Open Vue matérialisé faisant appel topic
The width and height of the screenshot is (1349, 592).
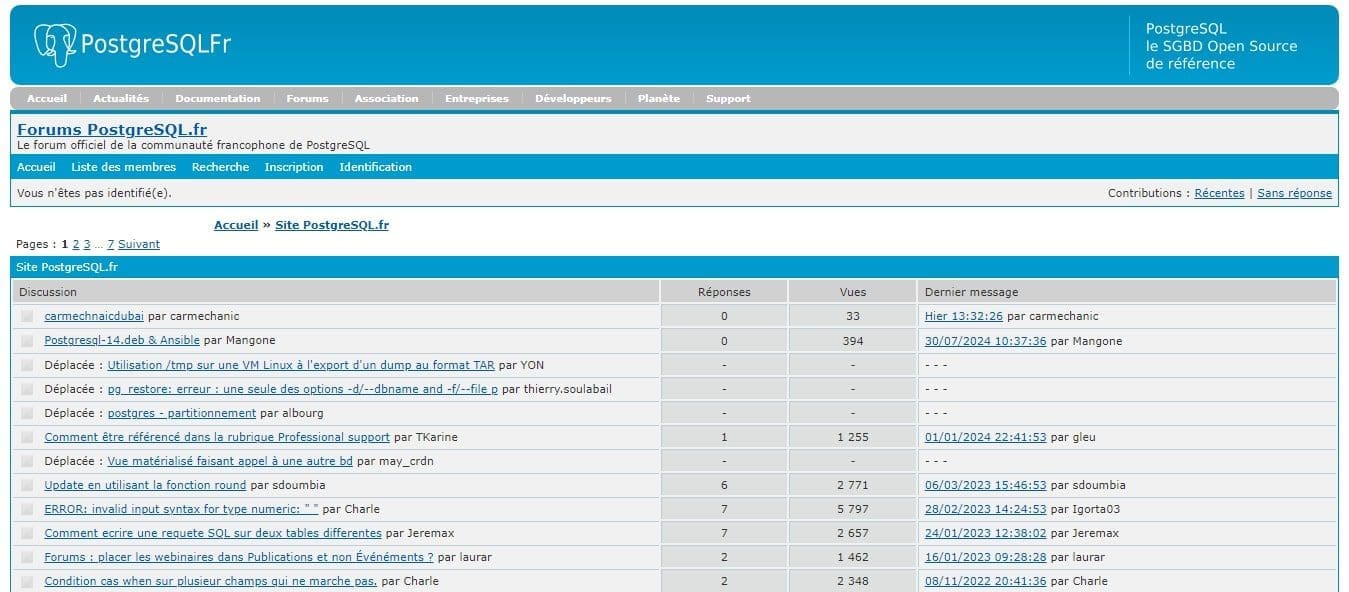pyautogui.click(x=230, y=461)
